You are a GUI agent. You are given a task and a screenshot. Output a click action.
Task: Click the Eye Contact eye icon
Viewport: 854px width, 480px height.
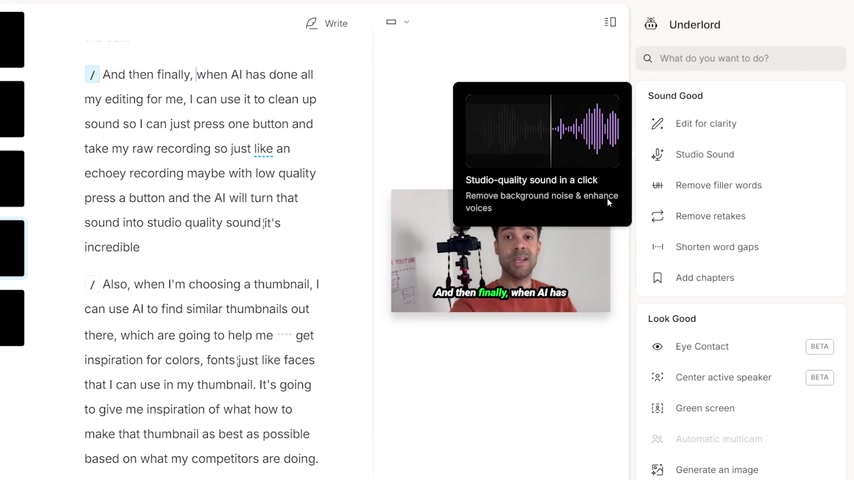pyautogui.click(x=657, y=347)
